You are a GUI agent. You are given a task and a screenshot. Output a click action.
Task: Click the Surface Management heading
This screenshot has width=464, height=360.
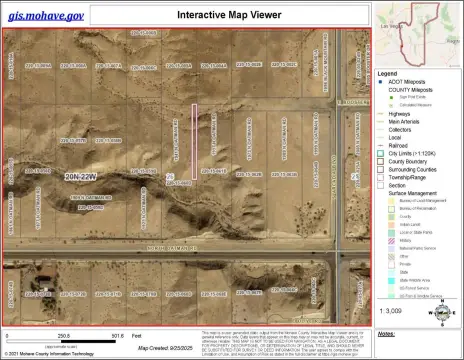pyautogui.click(x=413, y=194)
